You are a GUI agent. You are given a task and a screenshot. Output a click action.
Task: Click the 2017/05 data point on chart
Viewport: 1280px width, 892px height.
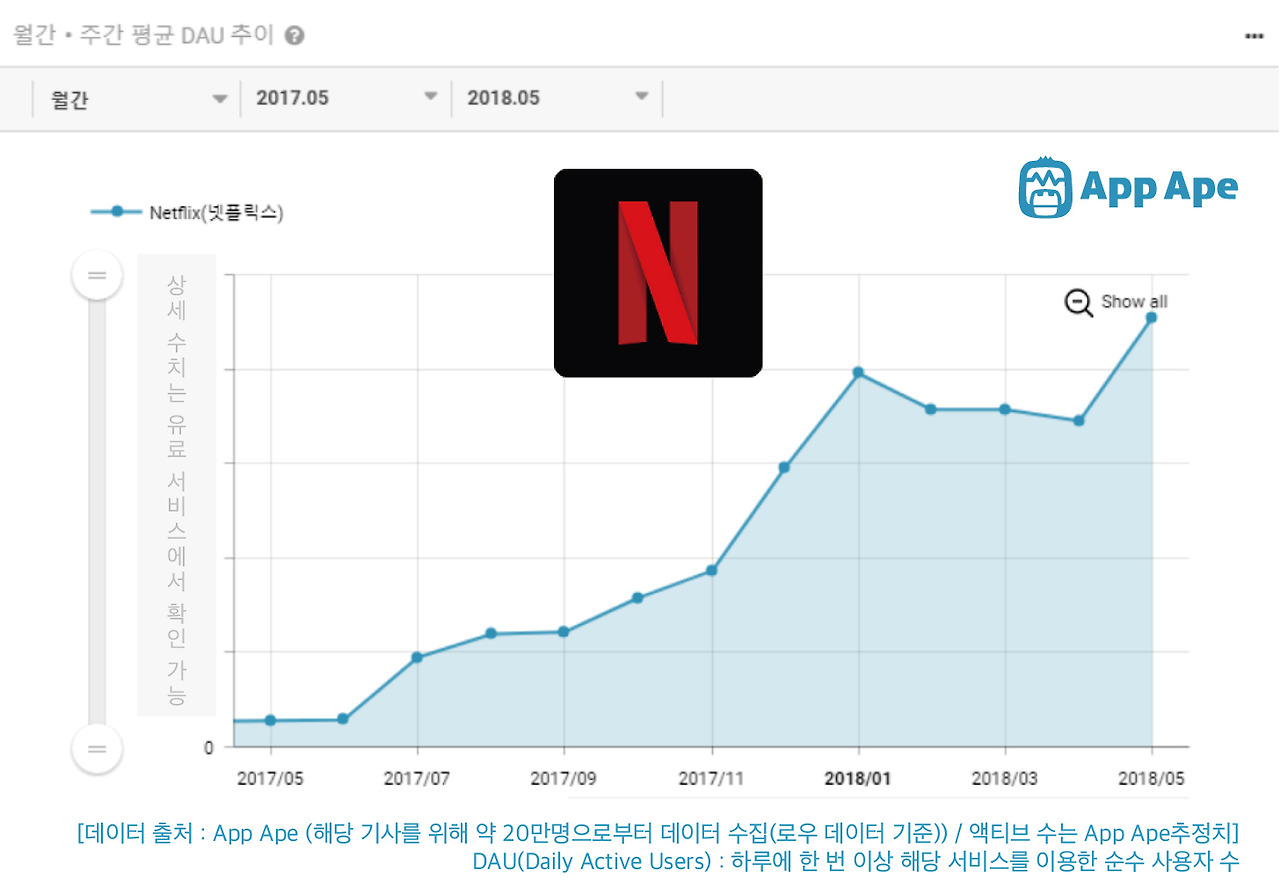coord(268,719)
